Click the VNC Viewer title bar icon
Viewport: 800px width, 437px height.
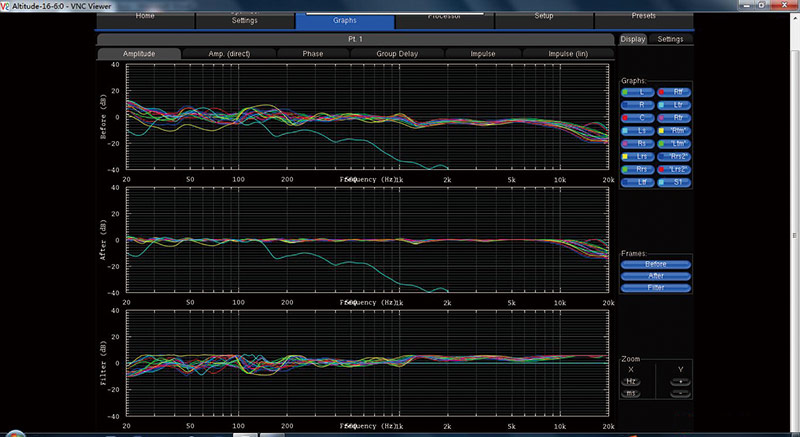click(x=5, y=6)
